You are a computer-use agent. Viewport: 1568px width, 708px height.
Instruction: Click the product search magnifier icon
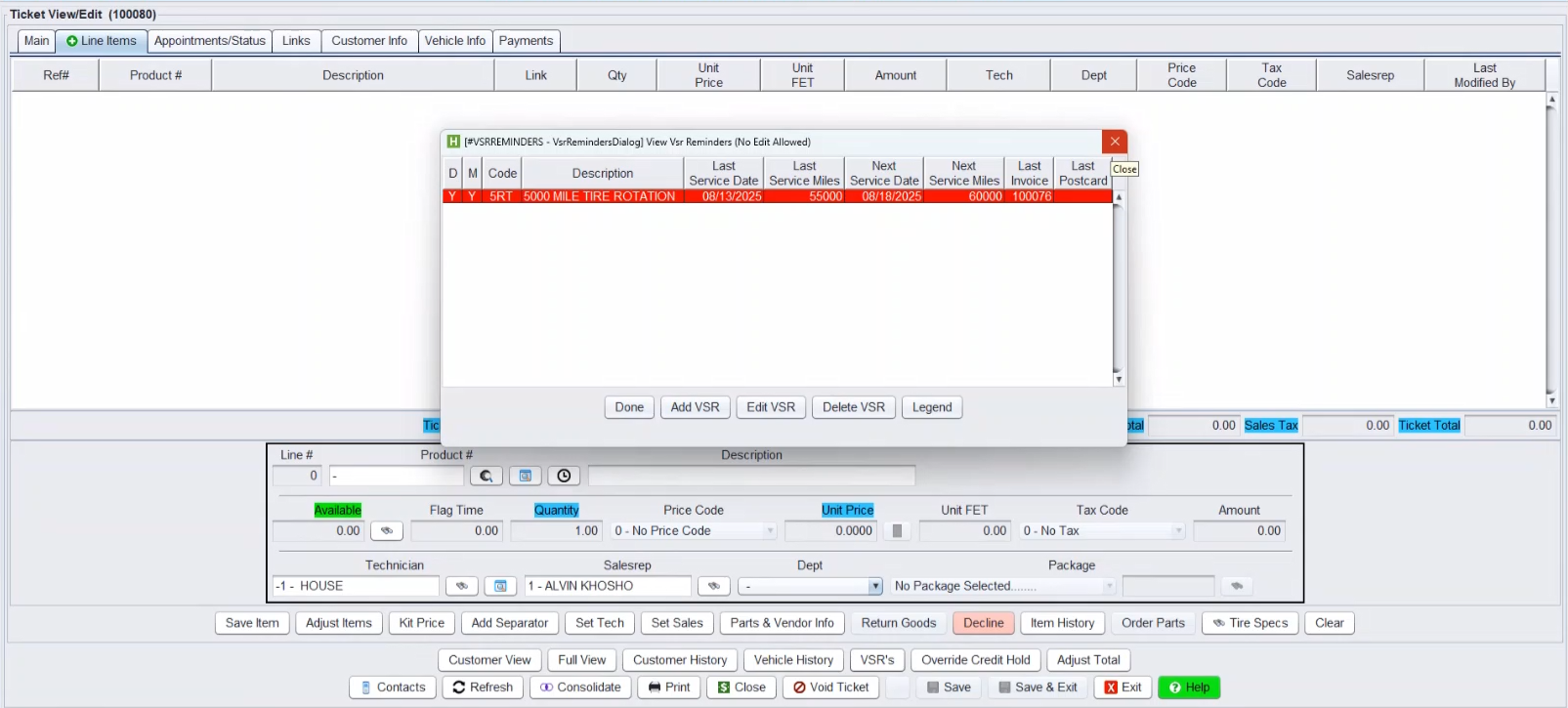[x=486, y=476]
